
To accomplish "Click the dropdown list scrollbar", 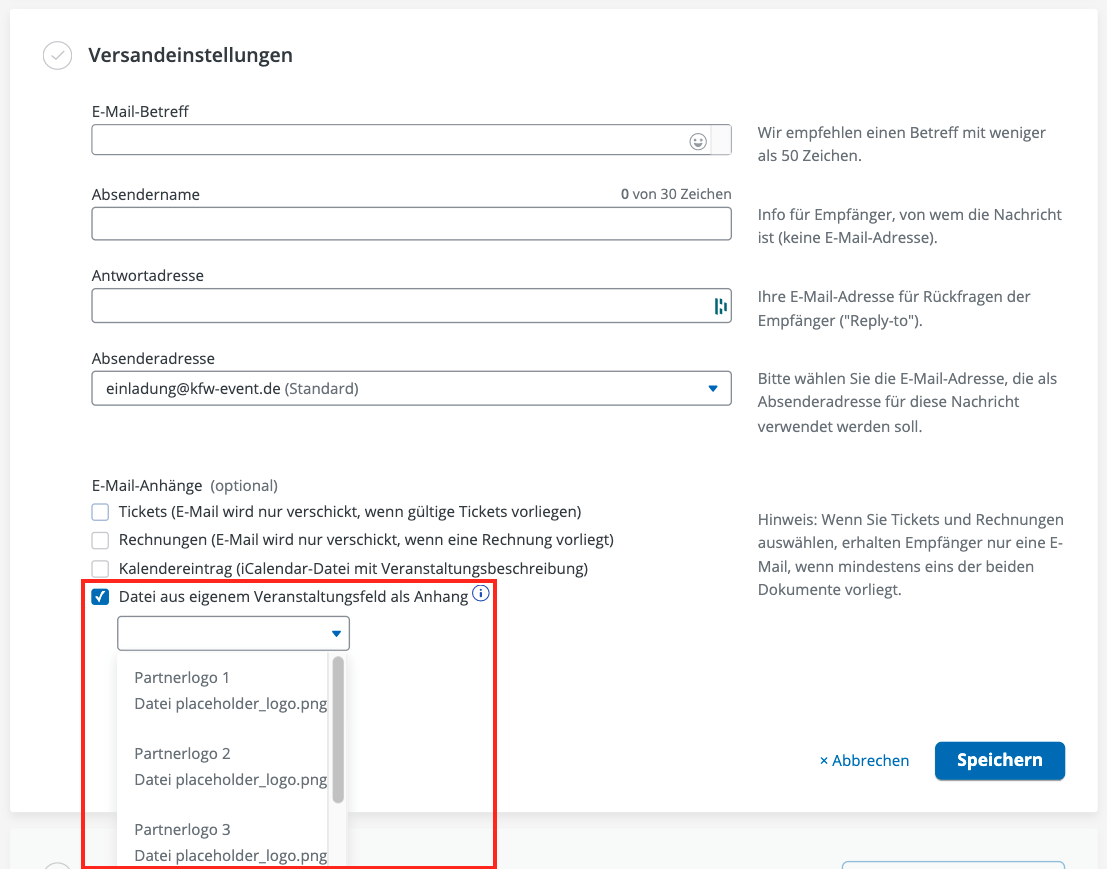I will tap(338, 729).
